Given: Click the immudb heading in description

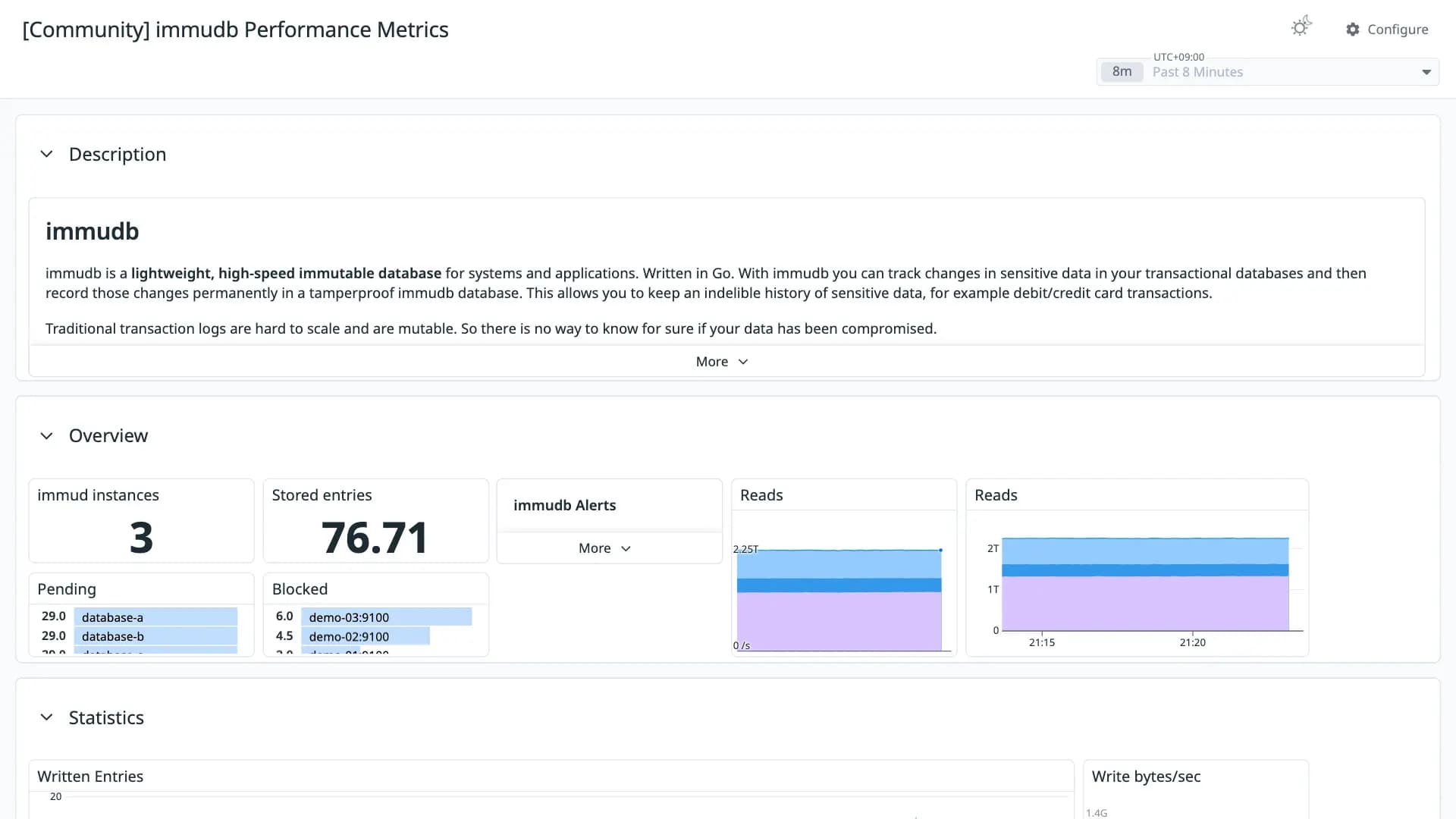Looking at the screenshot, I should point(92,231).
